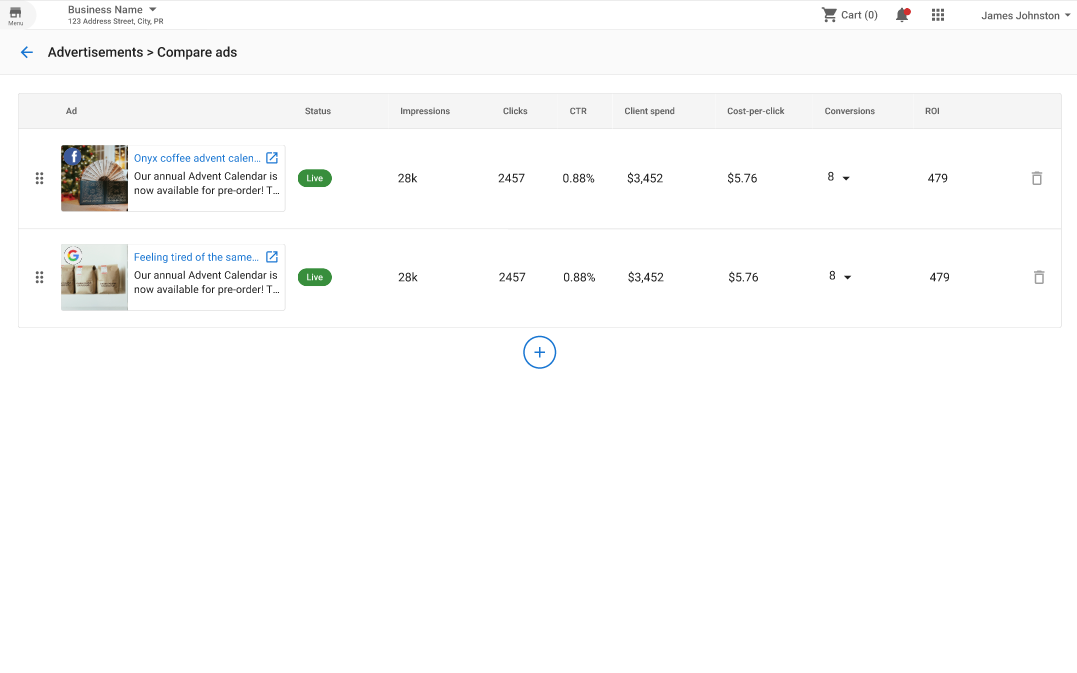
Task: Go back using the blue back arrow
Action: coord(26,52)
